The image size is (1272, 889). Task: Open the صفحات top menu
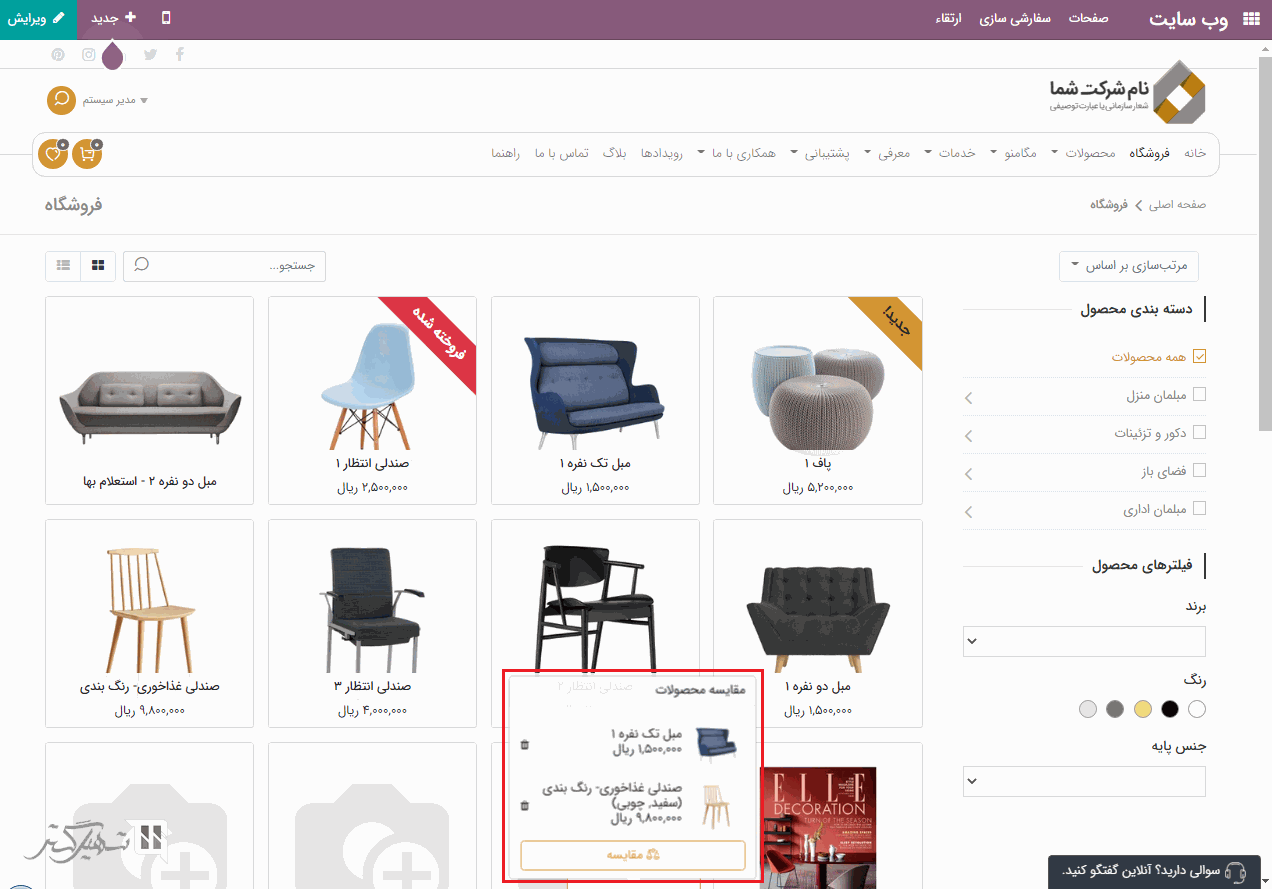1088,19
